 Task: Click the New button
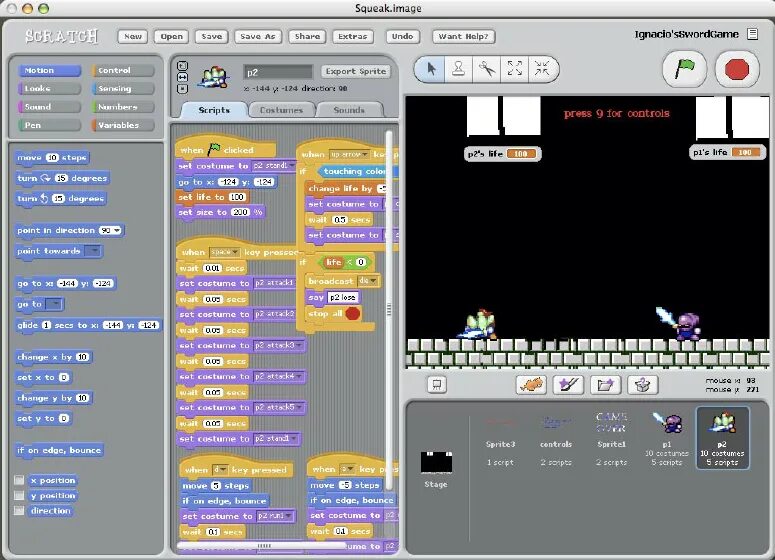click(132, 36)
